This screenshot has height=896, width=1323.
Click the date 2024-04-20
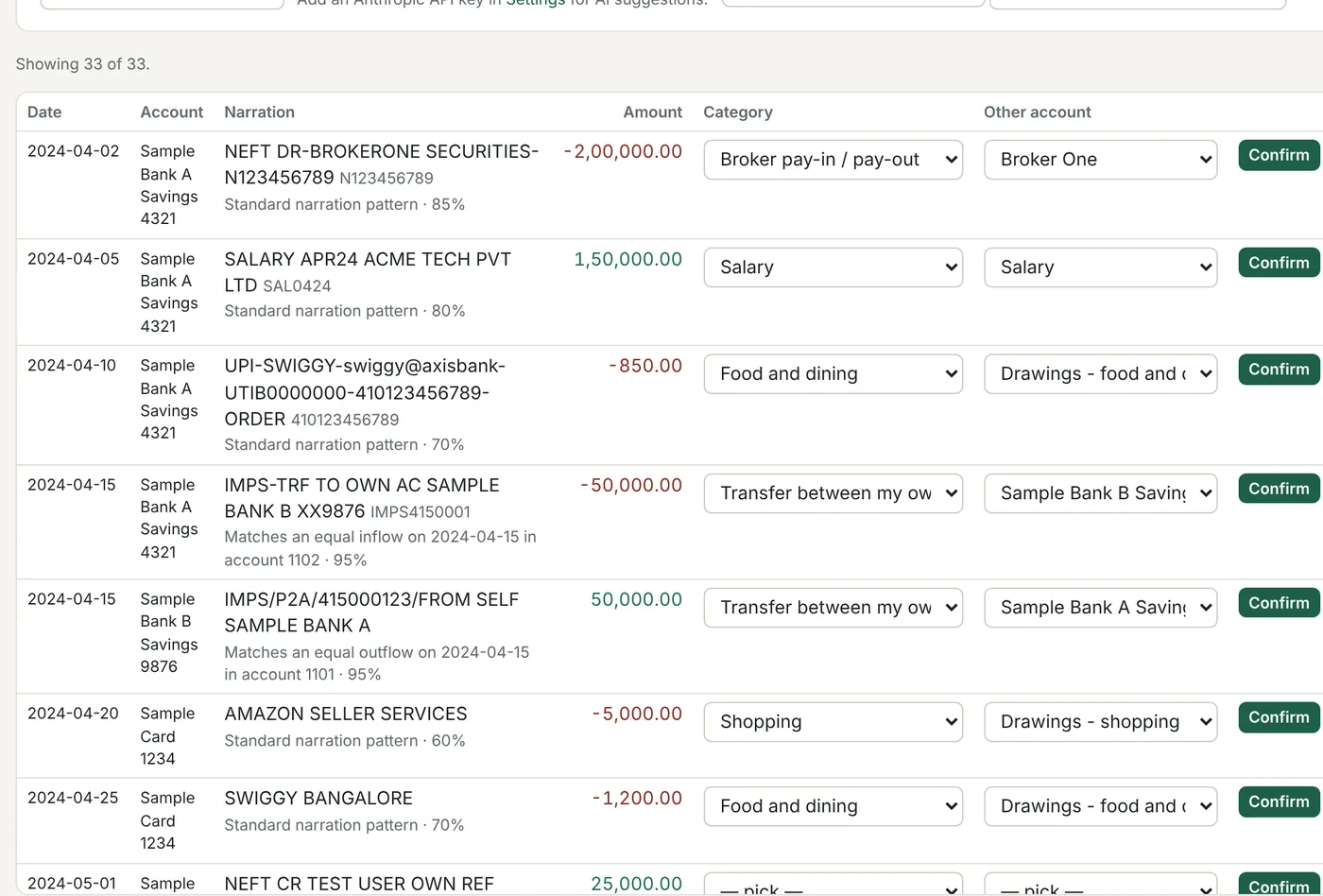tap(74, 714)
